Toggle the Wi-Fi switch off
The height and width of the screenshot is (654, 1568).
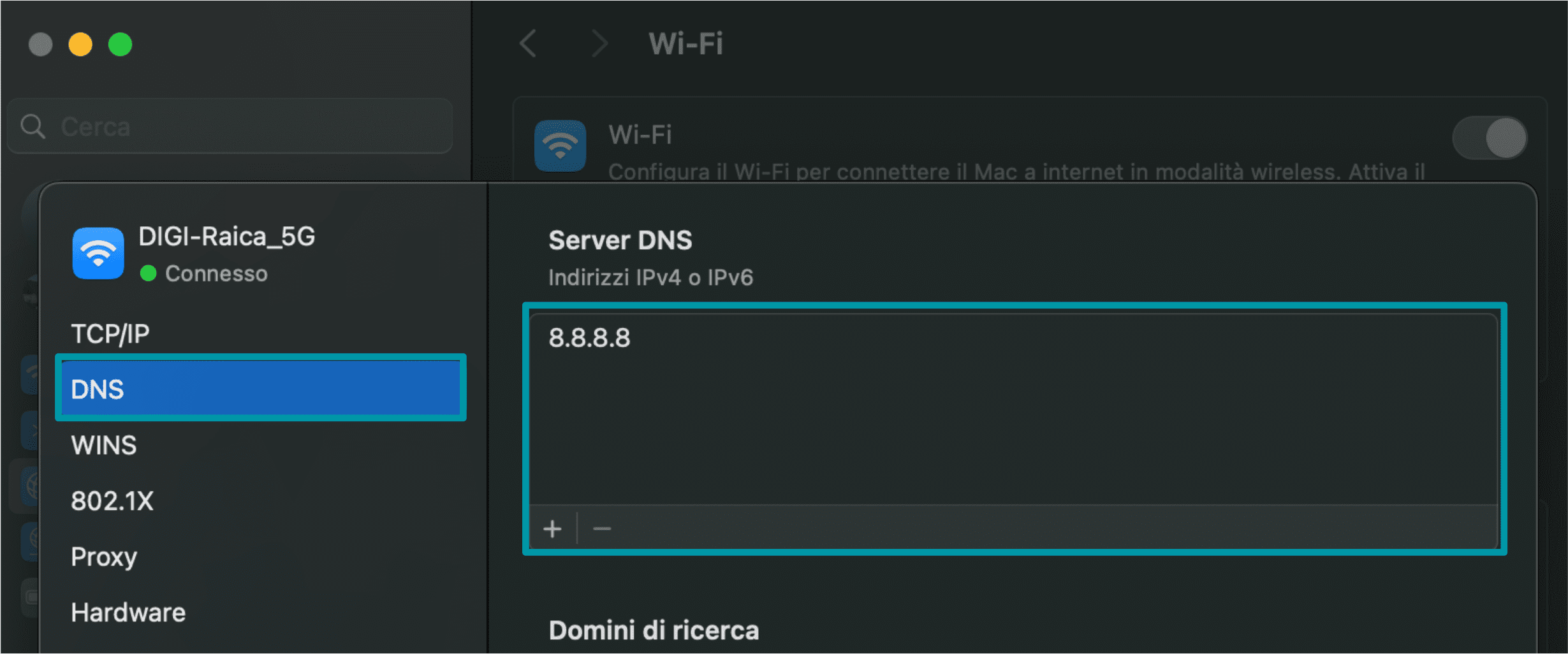(1490, 138)
